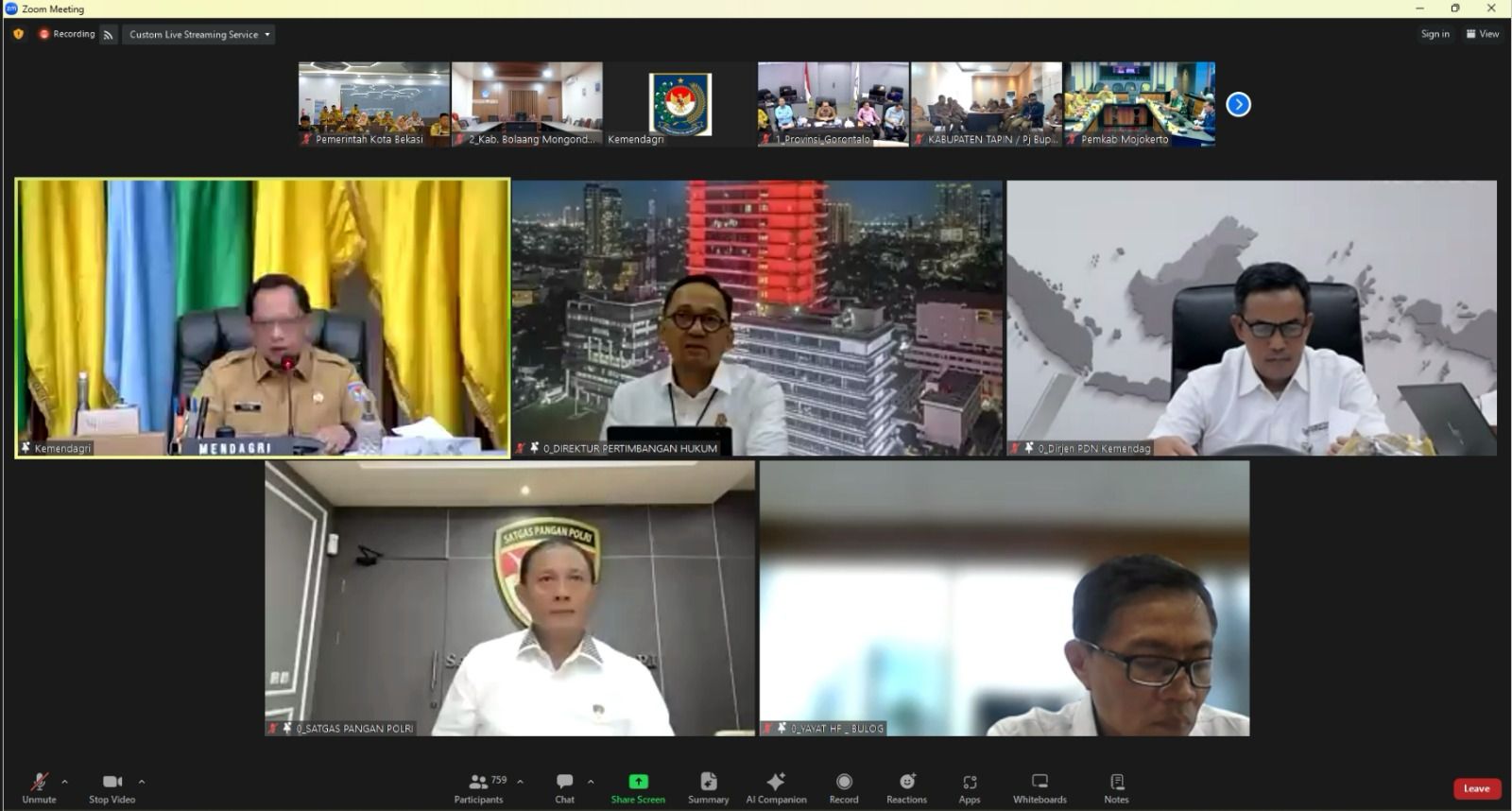1512x811 pixels.
Task: Open the Notes tool
Action: tap(1116, 787)
